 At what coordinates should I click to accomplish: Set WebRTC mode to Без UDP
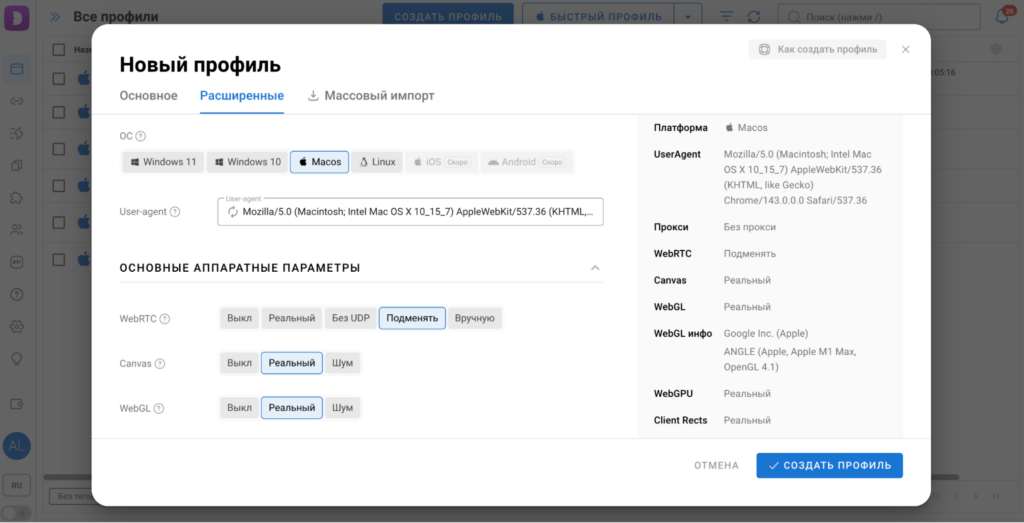coord(350,318)
